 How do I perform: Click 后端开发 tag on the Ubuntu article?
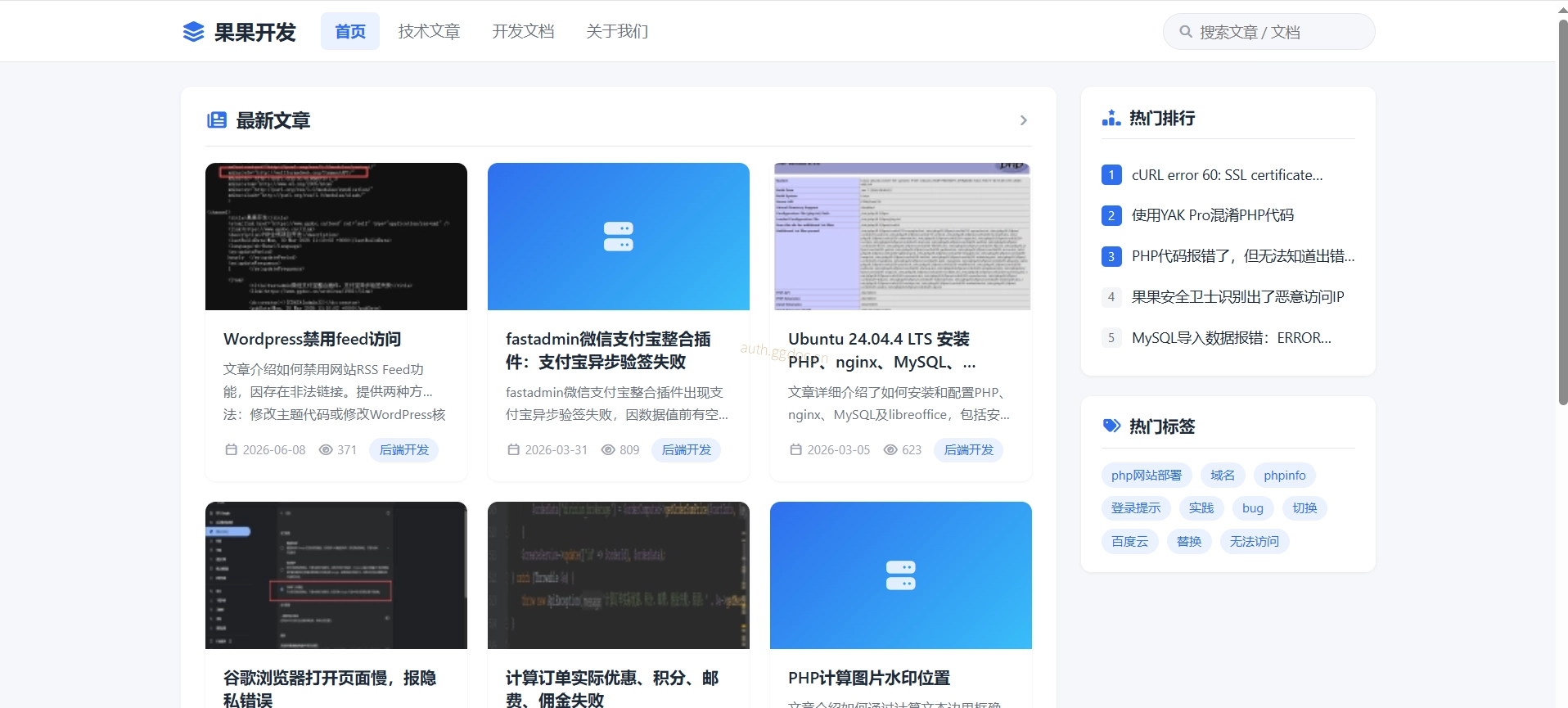[969, 449]
